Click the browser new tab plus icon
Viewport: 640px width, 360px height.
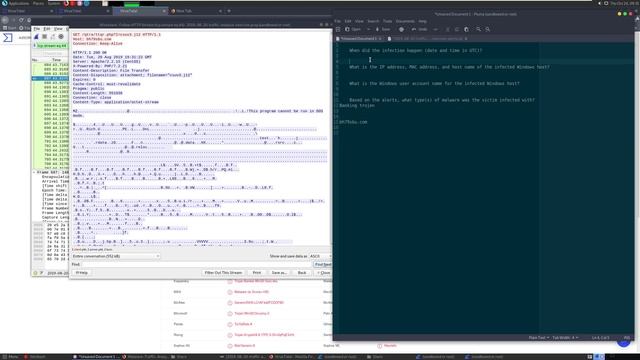(229, 11)
